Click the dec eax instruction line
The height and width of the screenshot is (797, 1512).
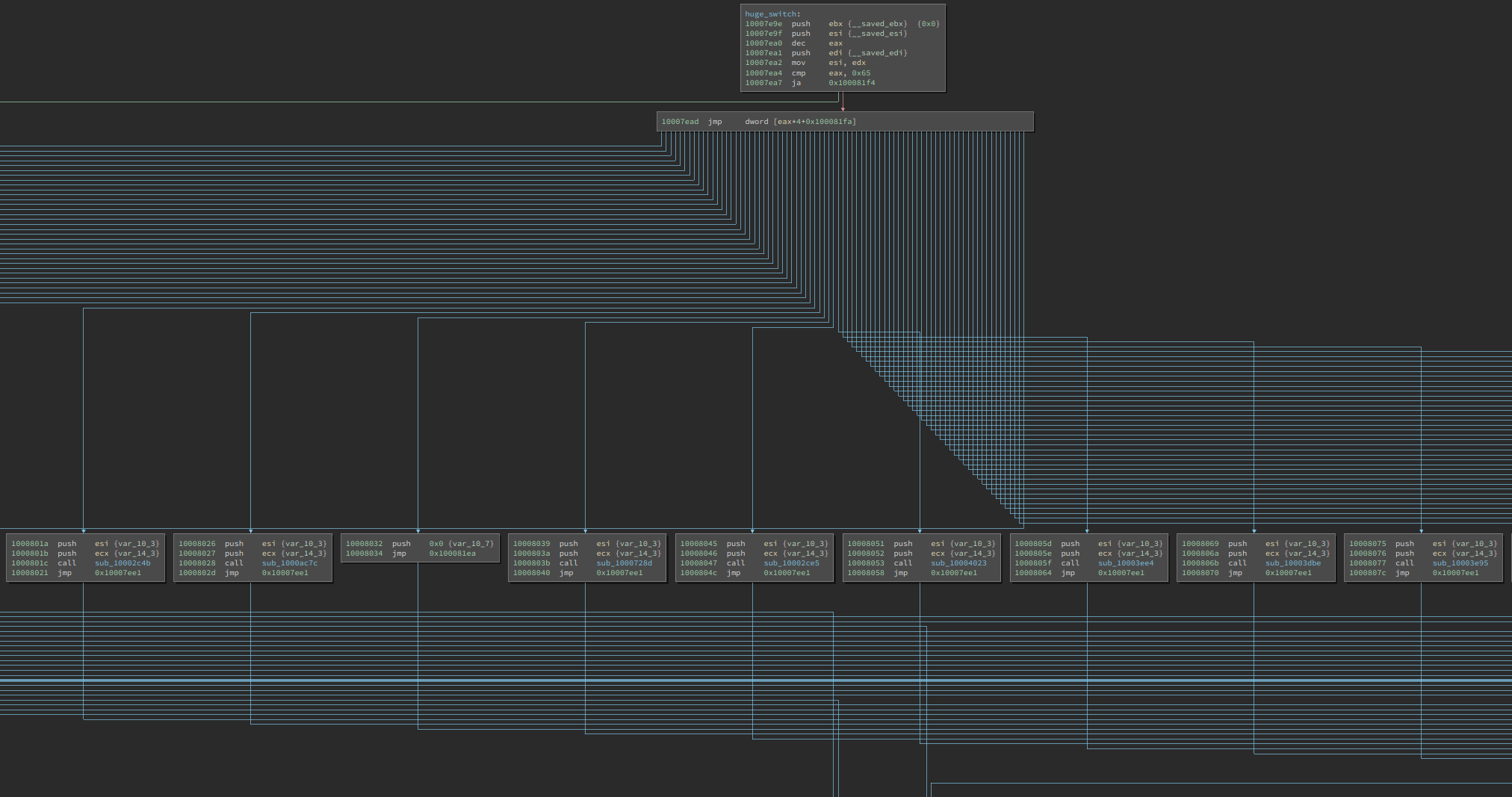coord(798,43)
